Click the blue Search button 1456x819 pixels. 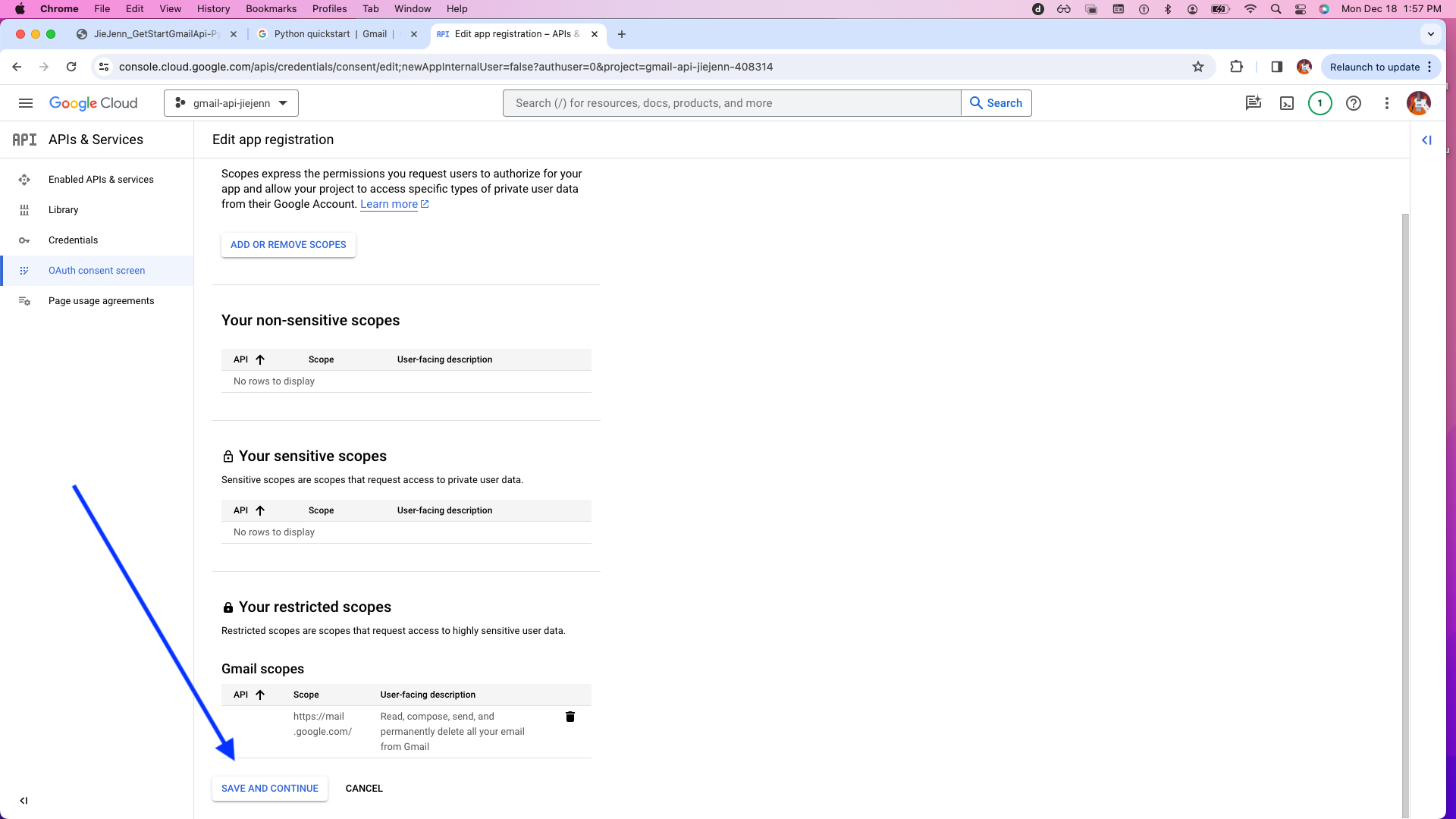pos(996,103)
